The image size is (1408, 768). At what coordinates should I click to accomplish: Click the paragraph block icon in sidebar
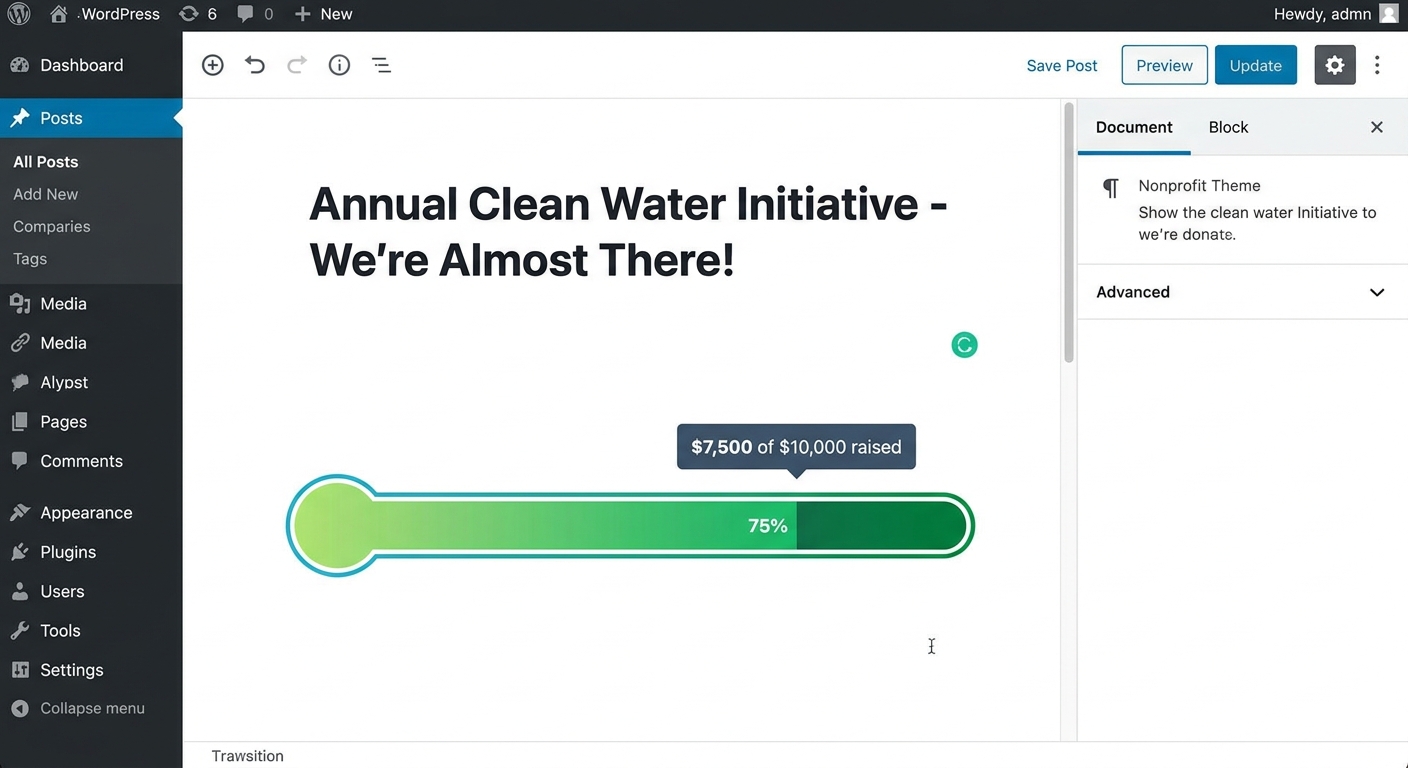click(x=1111, y=188)
